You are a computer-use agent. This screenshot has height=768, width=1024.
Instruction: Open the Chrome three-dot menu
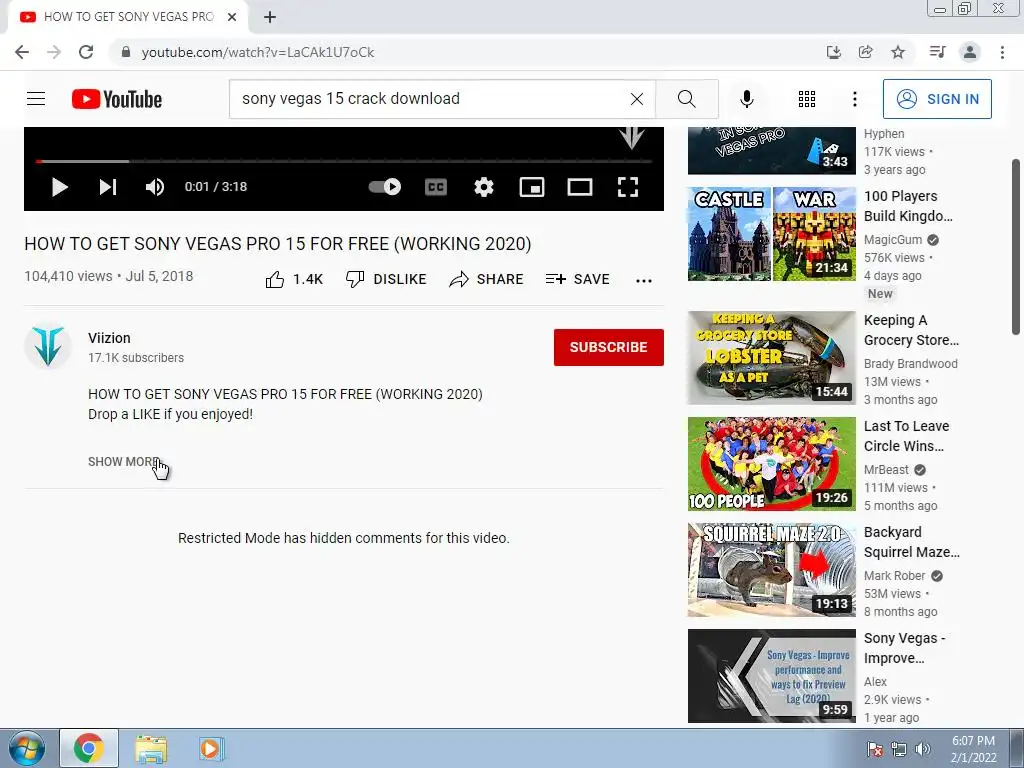pyautogui.click(x=1002, y=52)
